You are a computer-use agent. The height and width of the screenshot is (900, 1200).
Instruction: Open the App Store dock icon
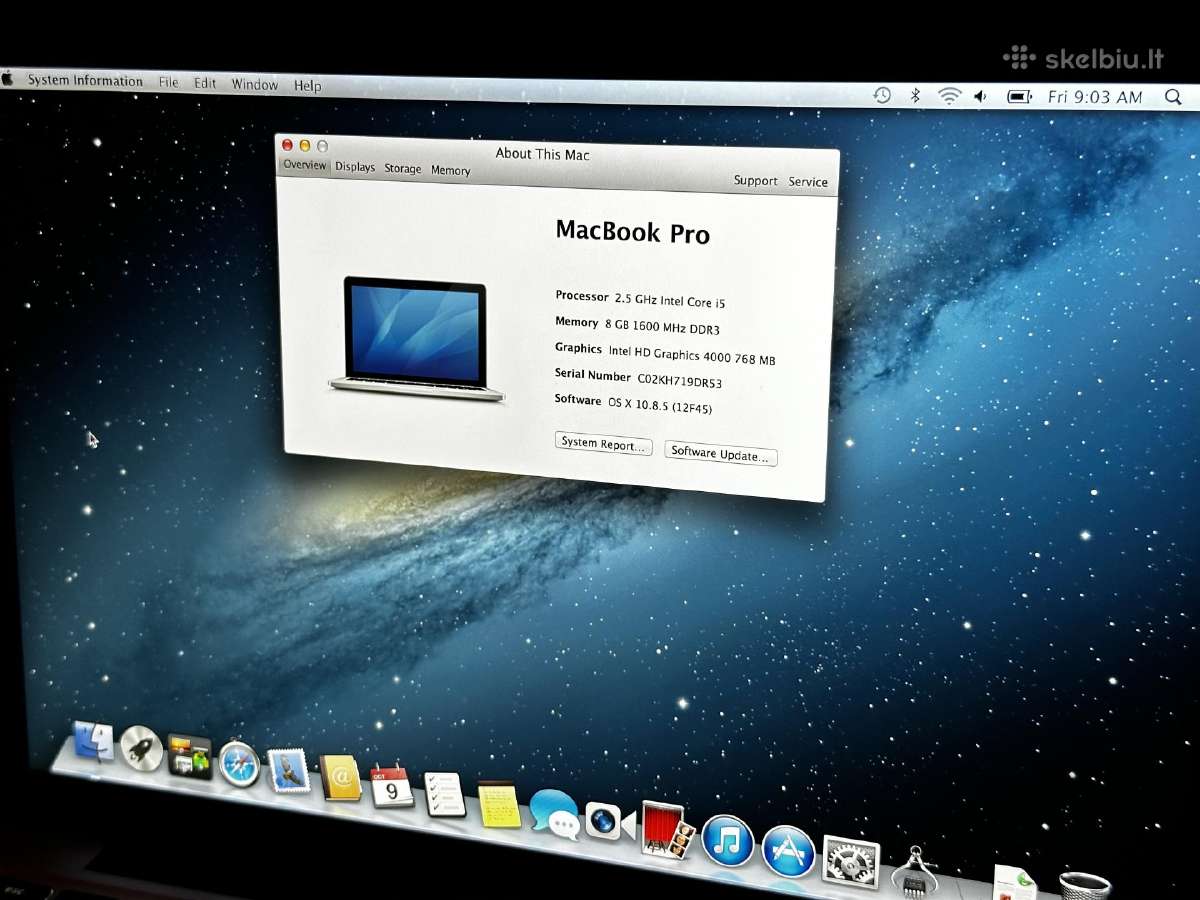click(x=789, y=851)
